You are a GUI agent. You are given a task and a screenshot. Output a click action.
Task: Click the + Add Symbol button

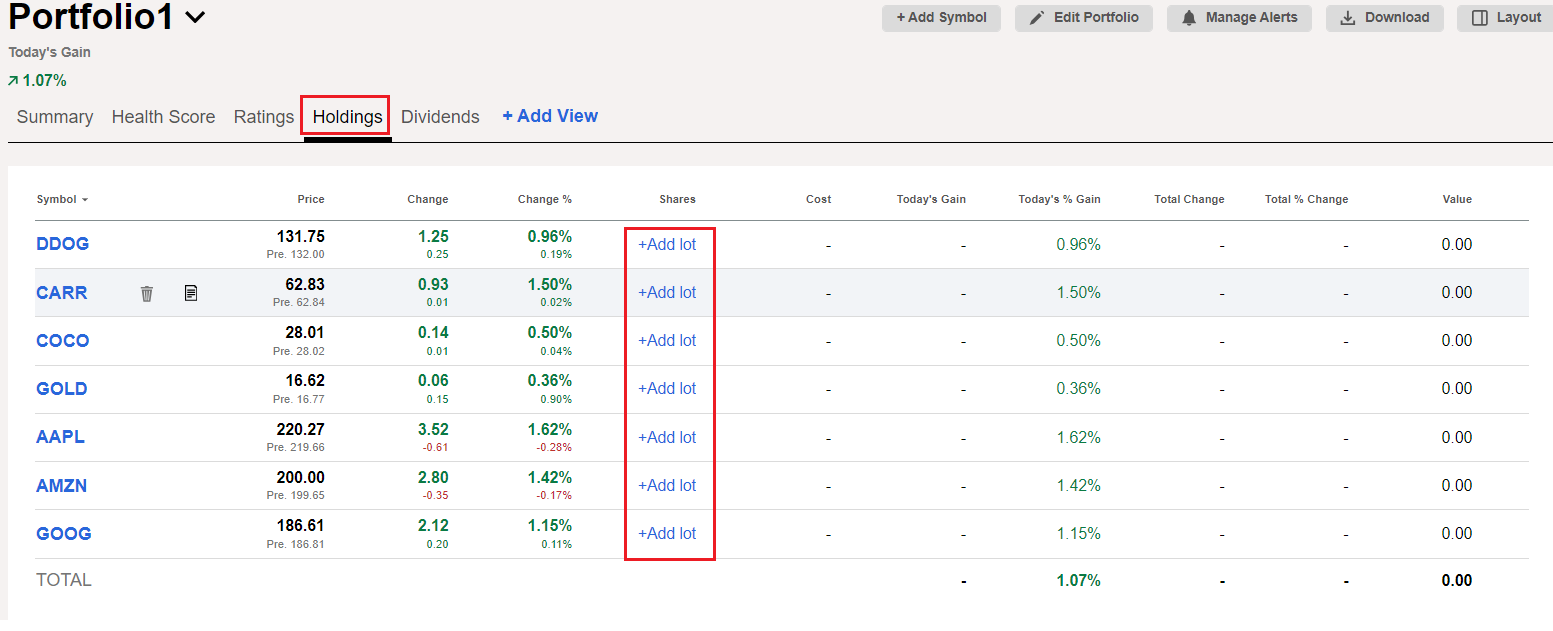940,17
